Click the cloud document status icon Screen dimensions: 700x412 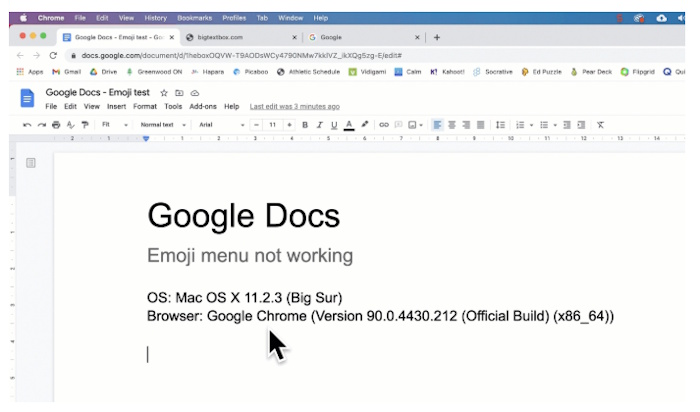click(195, 93)
